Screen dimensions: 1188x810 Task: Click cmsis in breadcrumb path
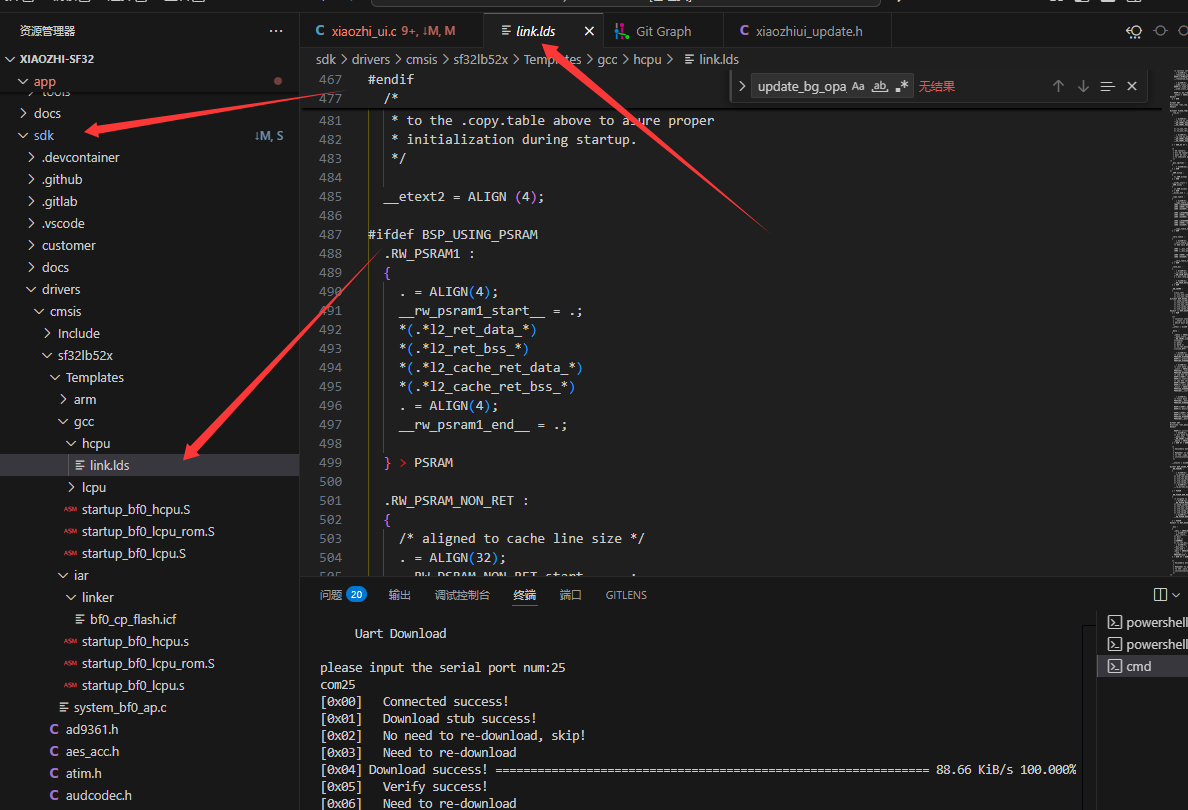click(421, 59)
